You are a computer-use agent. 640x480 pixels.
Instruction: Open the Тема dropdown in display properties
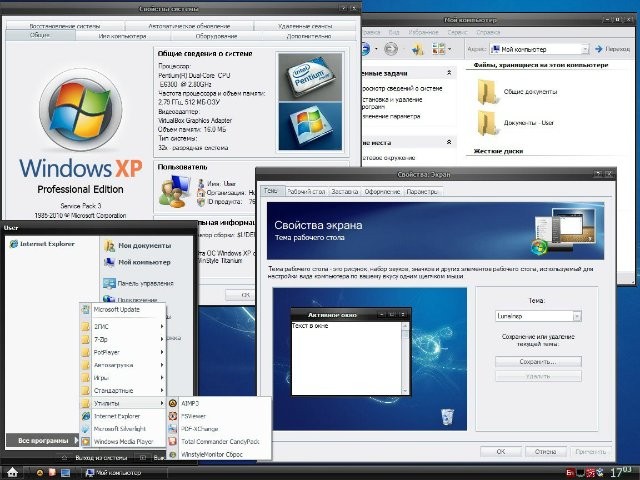(577, 316)
